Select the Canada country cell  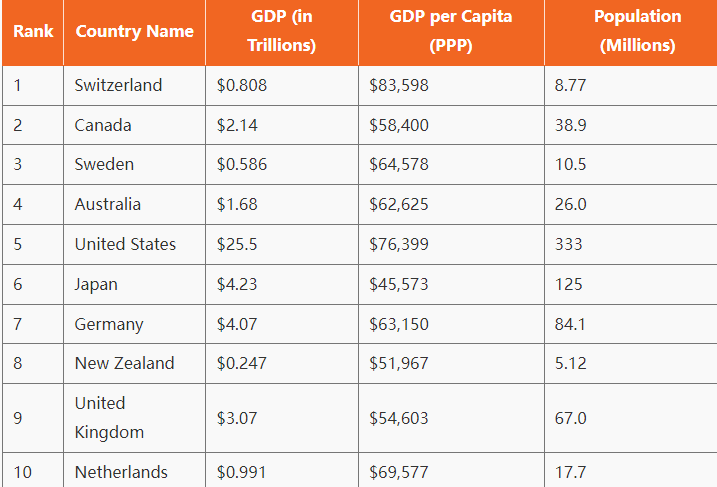[102, 125]
